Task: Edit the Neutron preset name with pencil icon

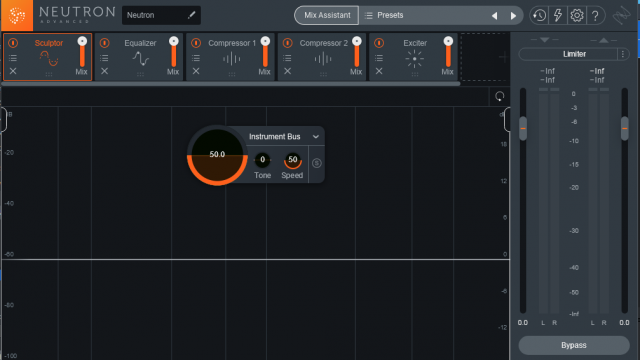Action: (x=191, y=15)
